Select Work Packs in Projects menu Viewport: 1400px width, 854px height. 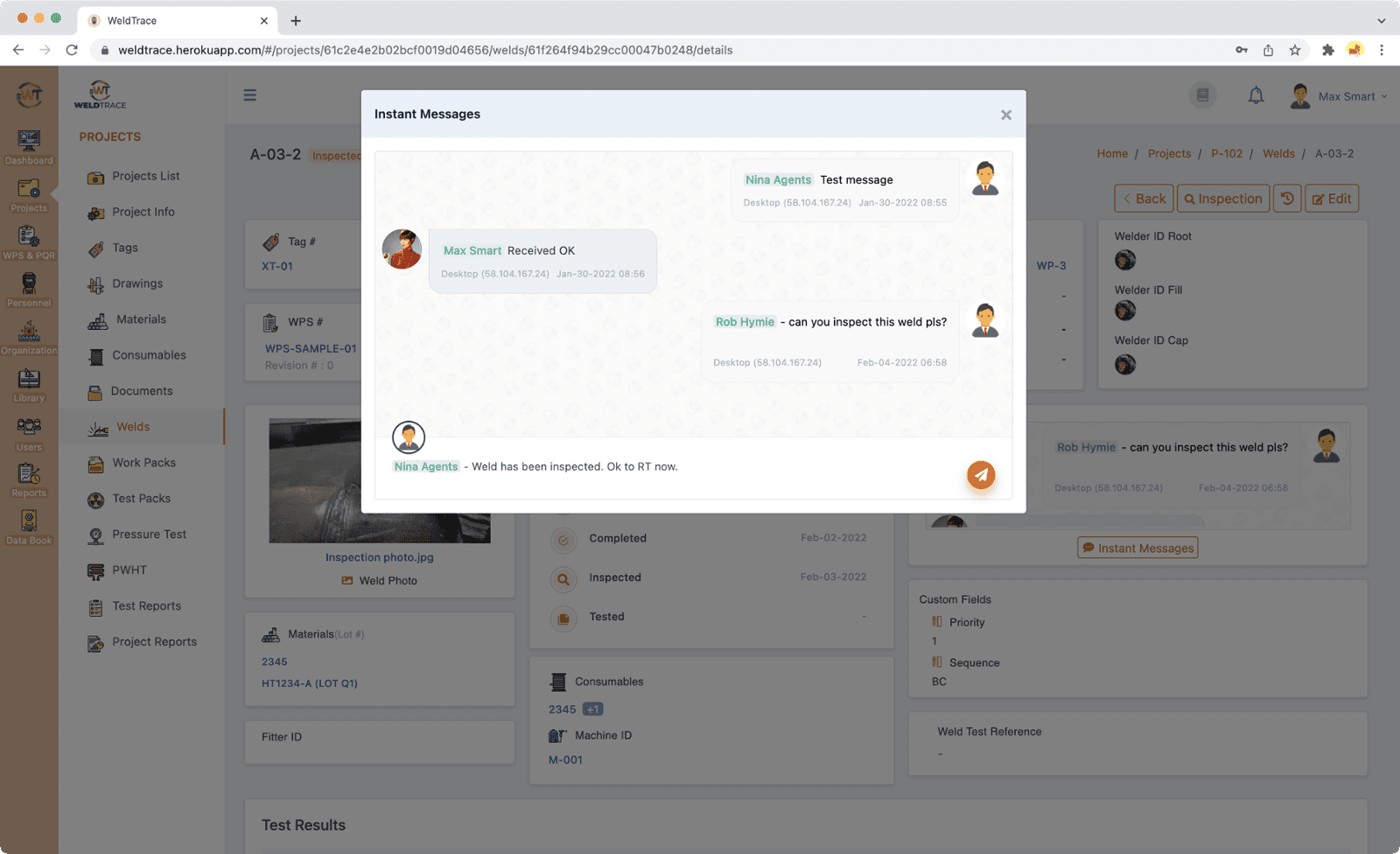[143, 463]
